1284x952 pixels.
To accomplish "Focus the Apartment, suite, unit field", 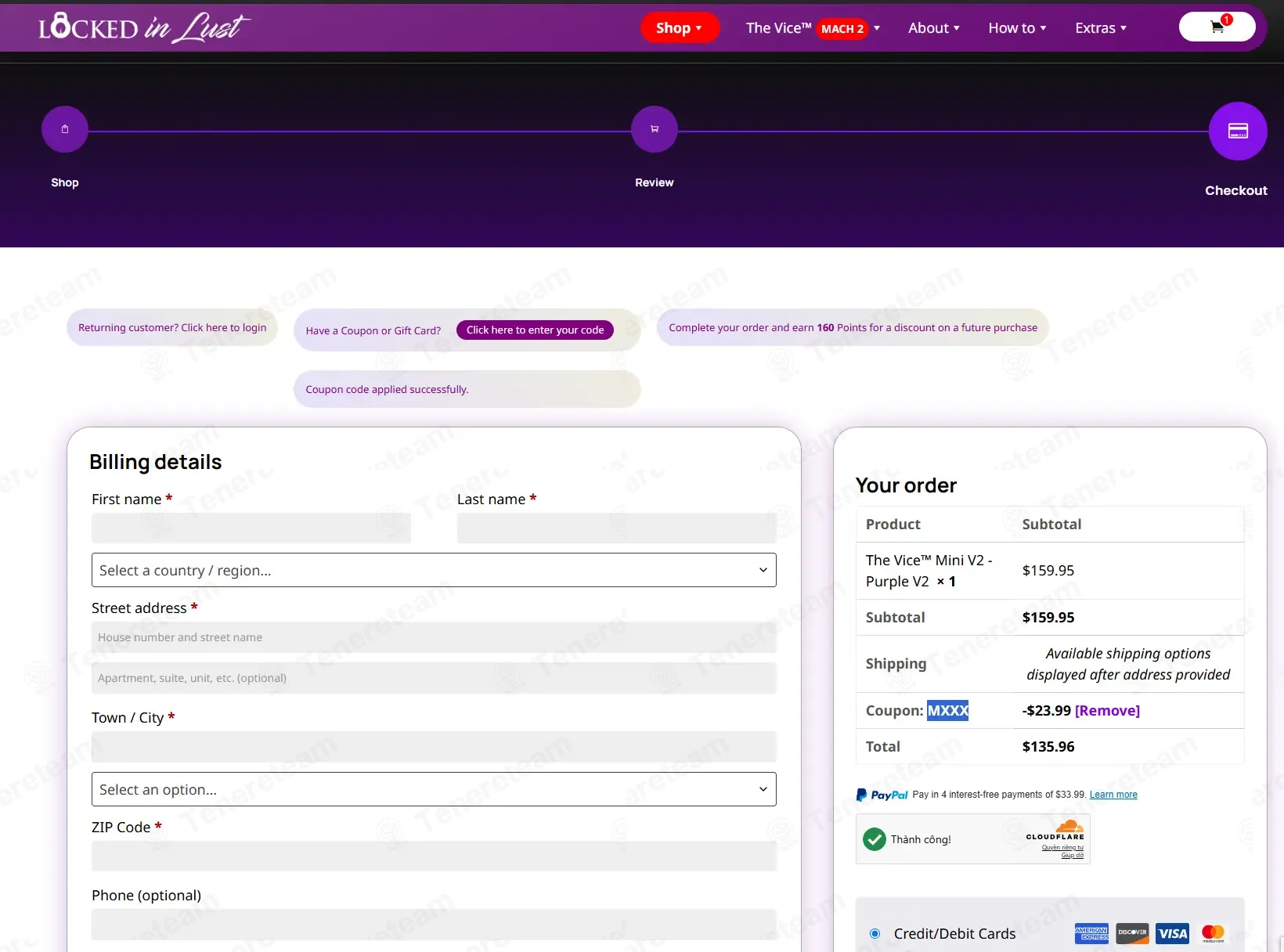I will tap(434, 678).
